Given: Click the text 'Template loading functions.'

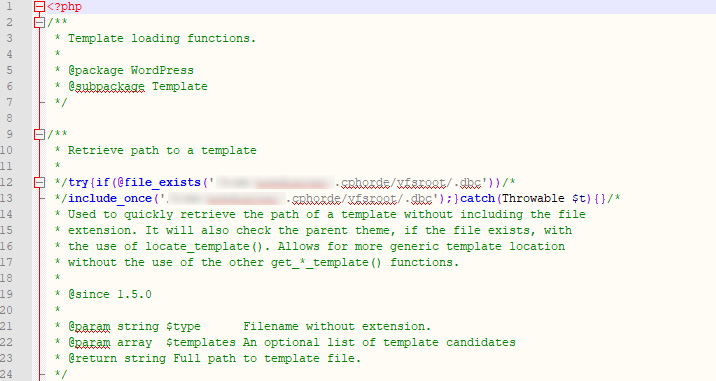Looking at the screenshot, I should 162,38.
